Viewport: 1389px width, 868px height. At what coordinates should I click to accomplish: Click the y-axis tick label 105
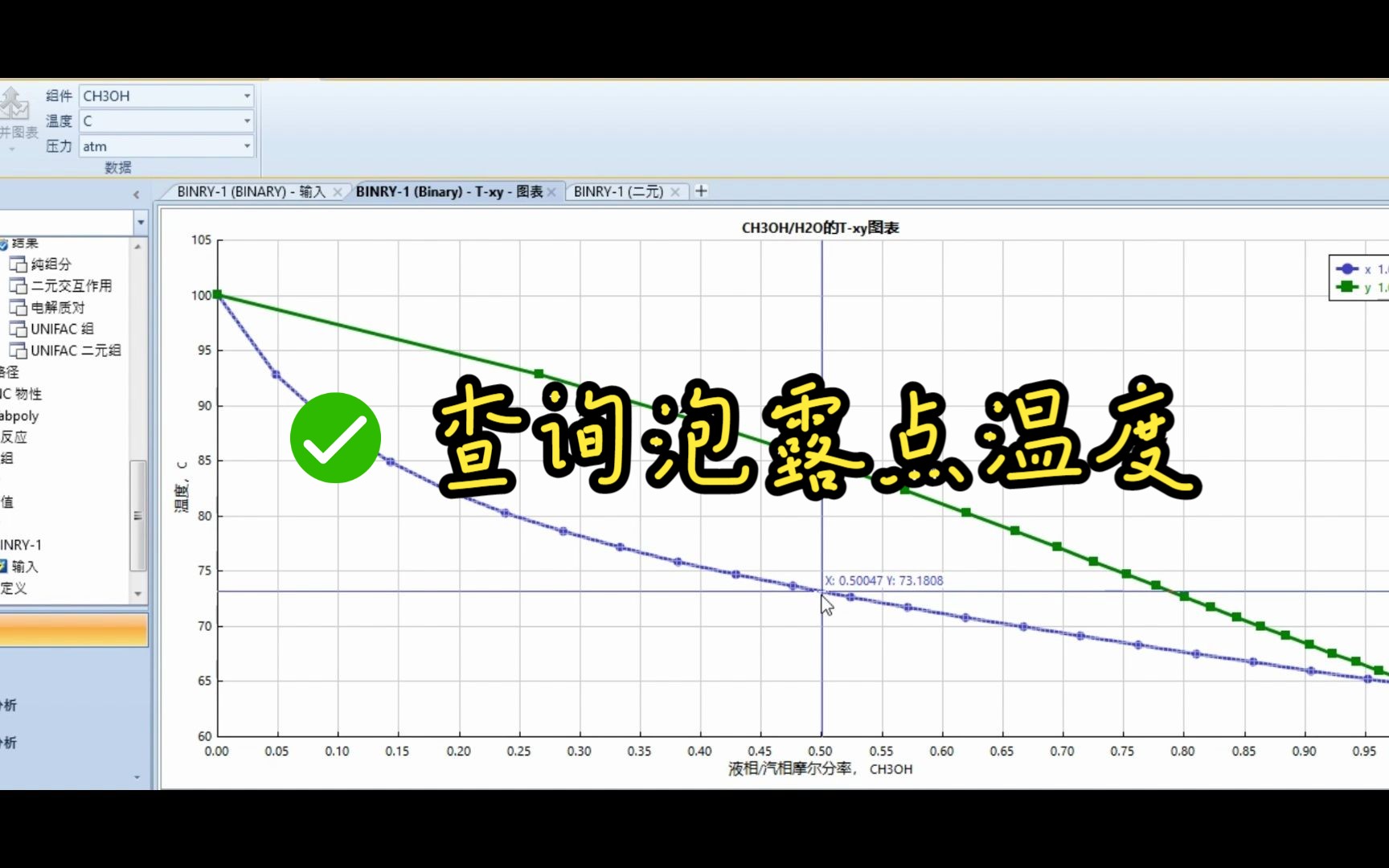(201, 240)
